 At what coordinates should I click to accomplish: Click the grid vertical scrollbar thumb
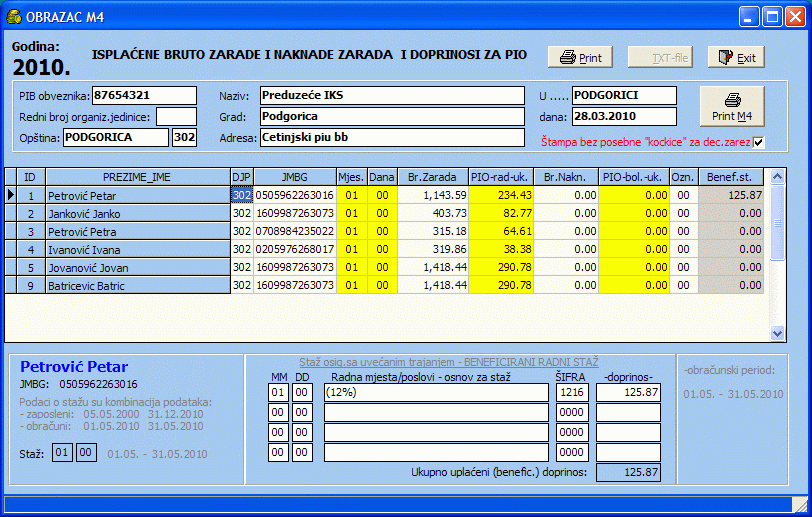[777, 223]
